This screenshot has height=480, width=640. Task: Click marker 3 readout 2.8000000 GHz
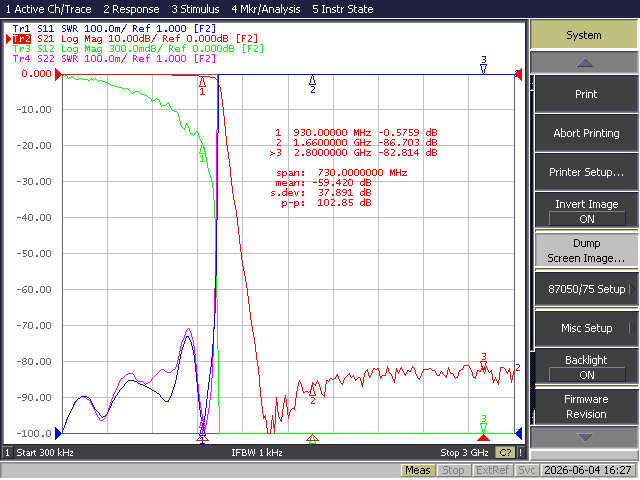(353, 153)
